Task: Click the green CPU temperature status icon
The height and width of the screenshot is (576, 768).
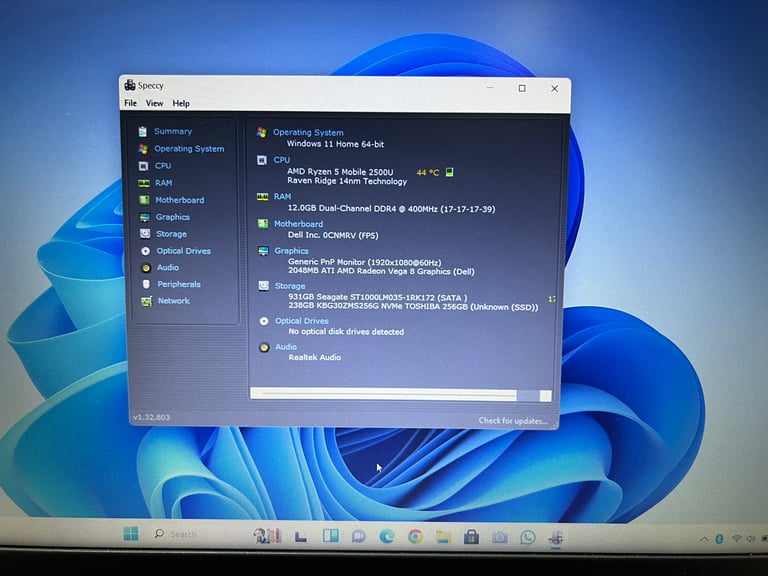Action: point(450,172)
